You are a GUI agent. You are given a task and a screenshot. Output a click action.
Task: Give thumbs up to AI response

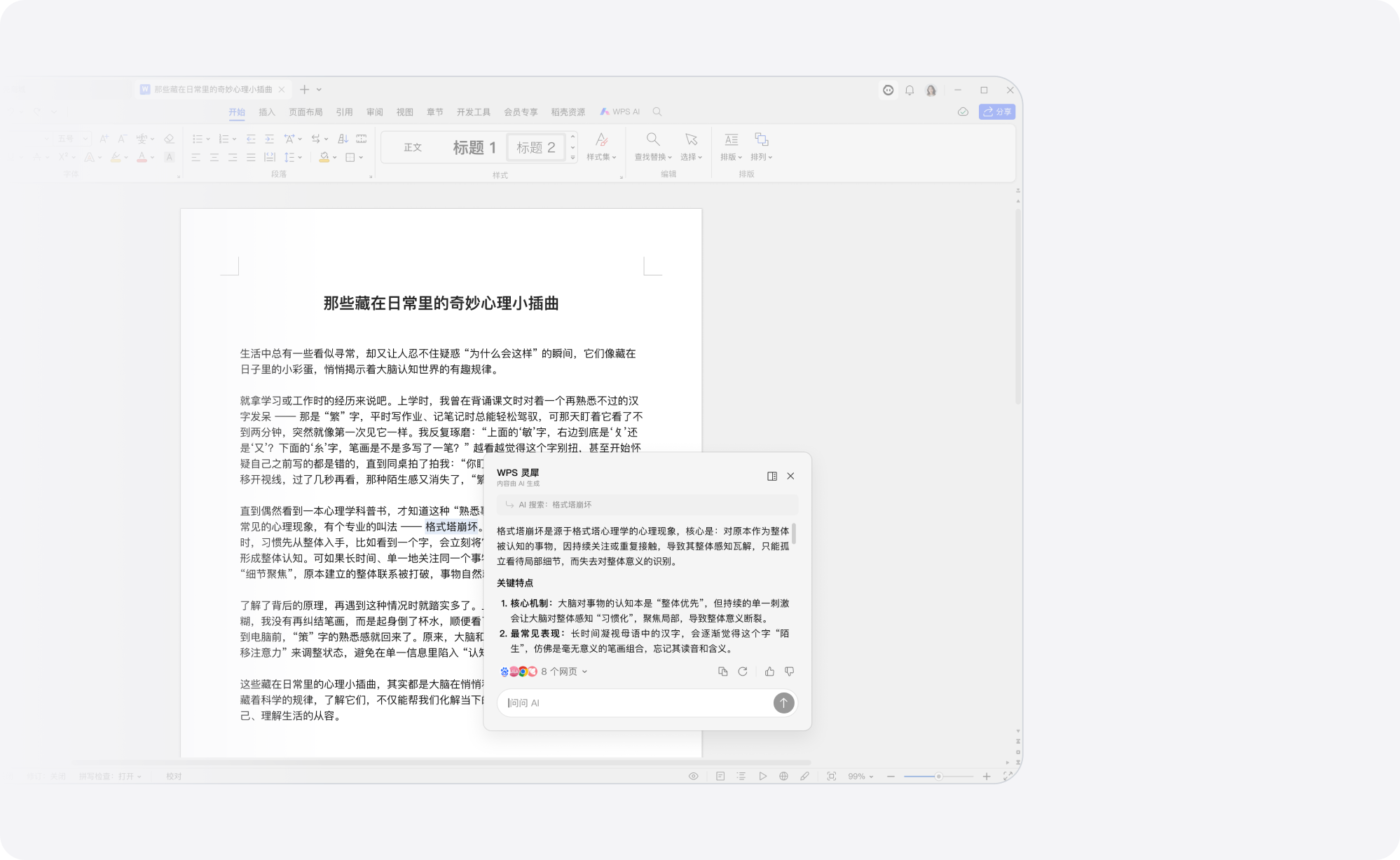(770, 671)
